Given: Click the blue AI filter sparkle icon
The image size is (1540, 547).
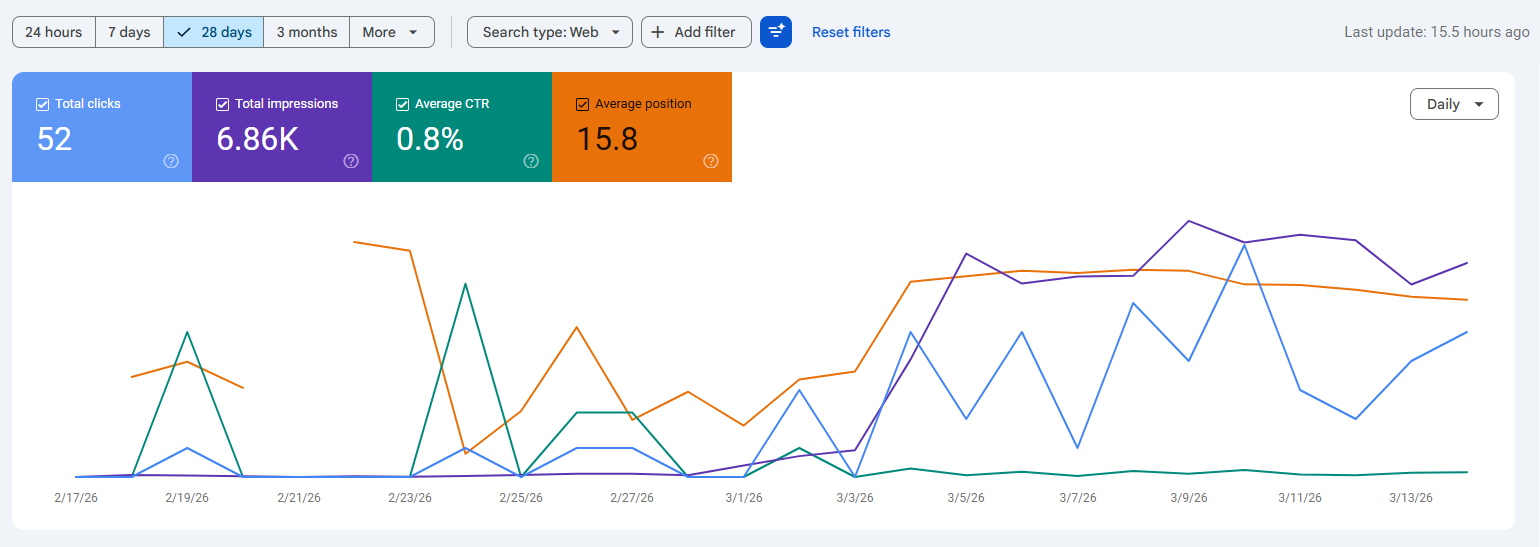Looking at the screenshot, I should coord(776,32).
